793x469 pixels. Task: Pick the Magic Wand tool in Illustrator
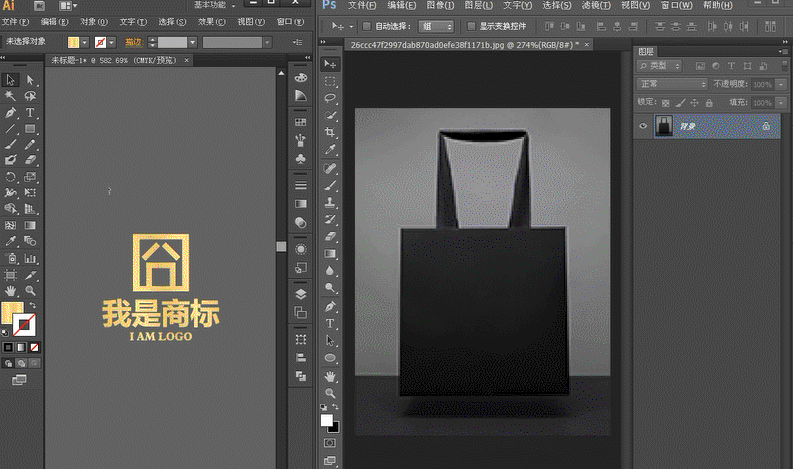tap(10, 96)
